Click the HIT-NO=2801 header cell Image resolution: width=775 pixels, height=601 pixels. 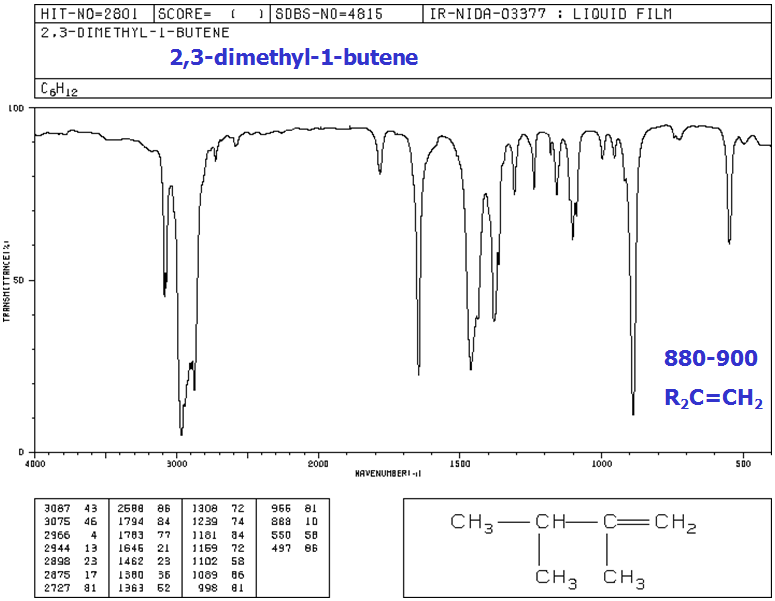point(94,15)
